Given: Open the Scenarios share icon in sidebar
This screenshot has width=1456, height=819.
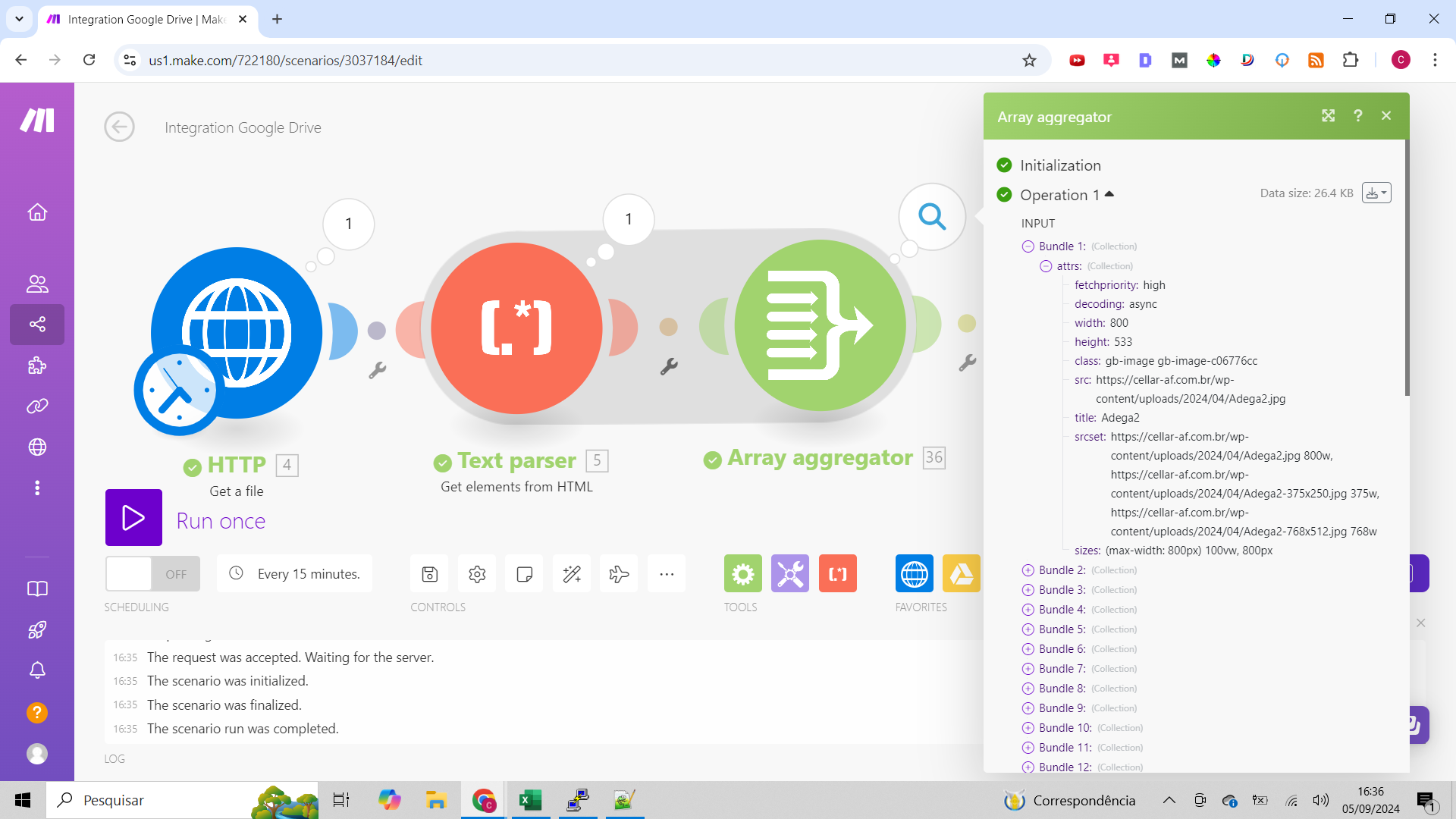Looking at the screenshot, I should tap(37, 325).
